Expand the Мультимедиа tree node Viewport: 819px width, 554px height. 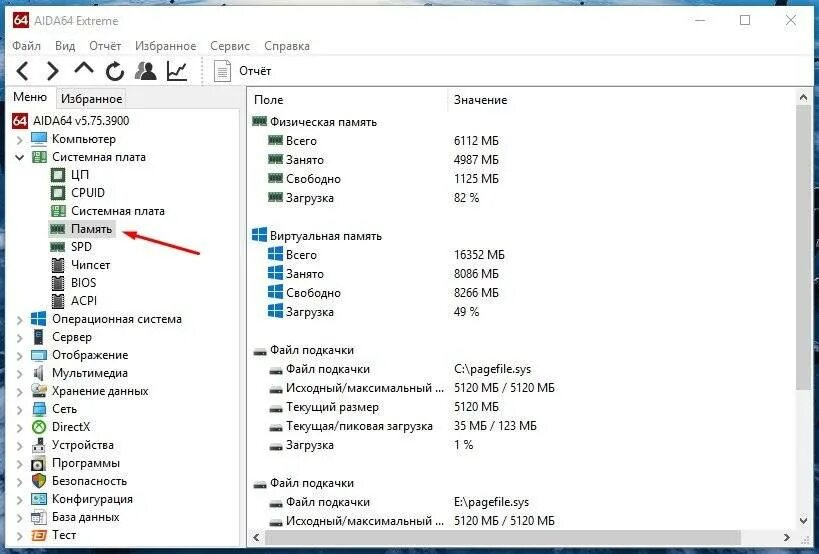[x=19, y=373]
